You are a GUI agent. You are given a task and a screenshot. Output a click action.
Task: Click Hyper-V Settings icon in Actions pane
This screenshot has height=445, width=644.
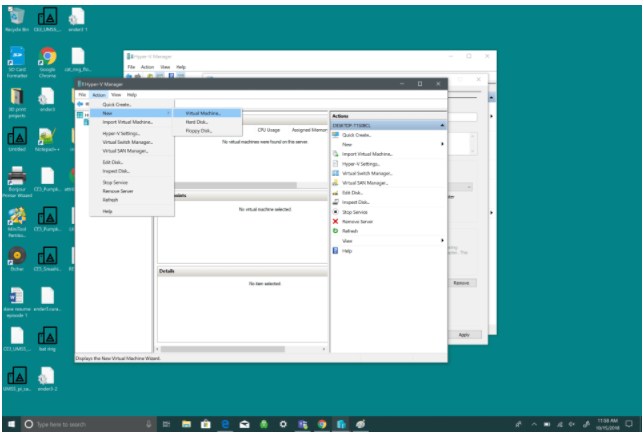tap(335, 164)
